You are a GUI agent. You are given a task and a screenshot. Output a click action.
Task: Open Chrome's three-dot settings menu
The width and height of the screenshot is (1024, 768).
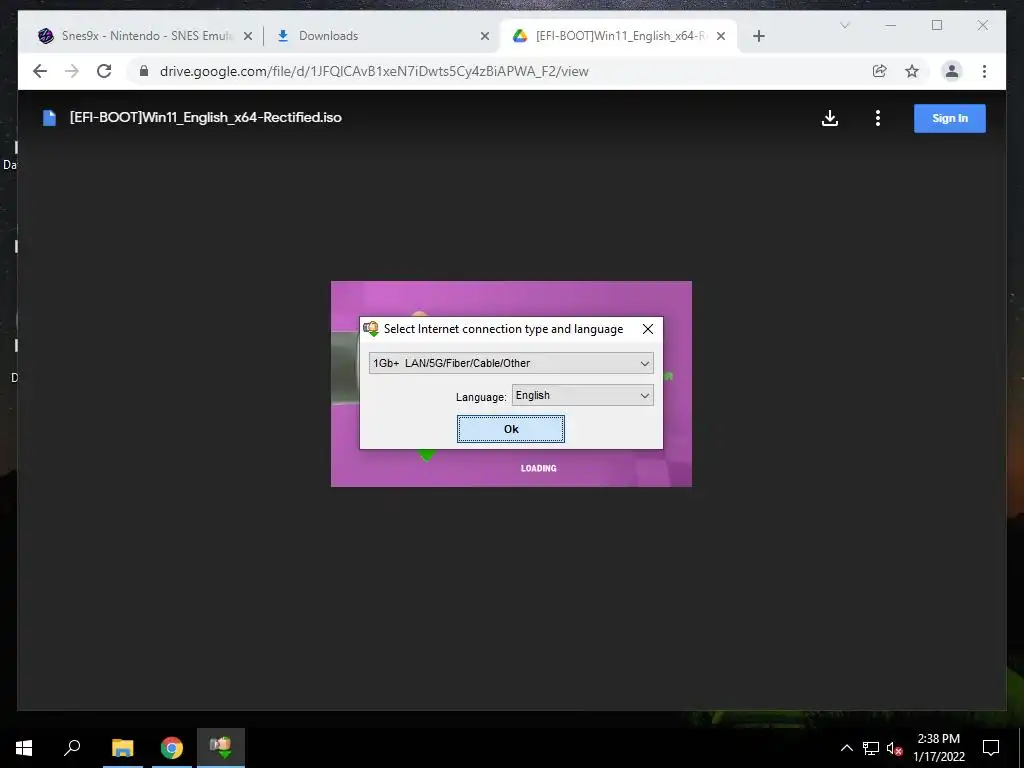click(984, 71)
